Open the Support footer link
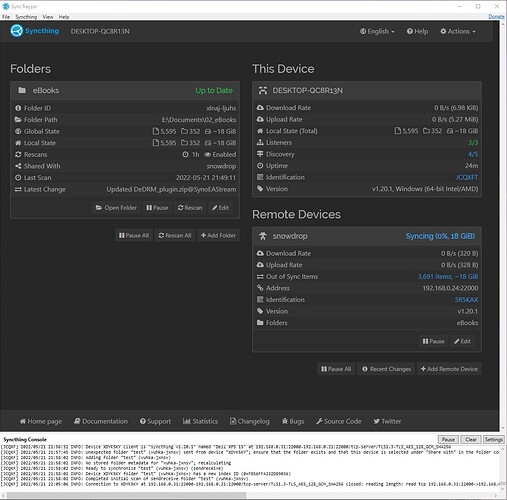 (155, 421)
